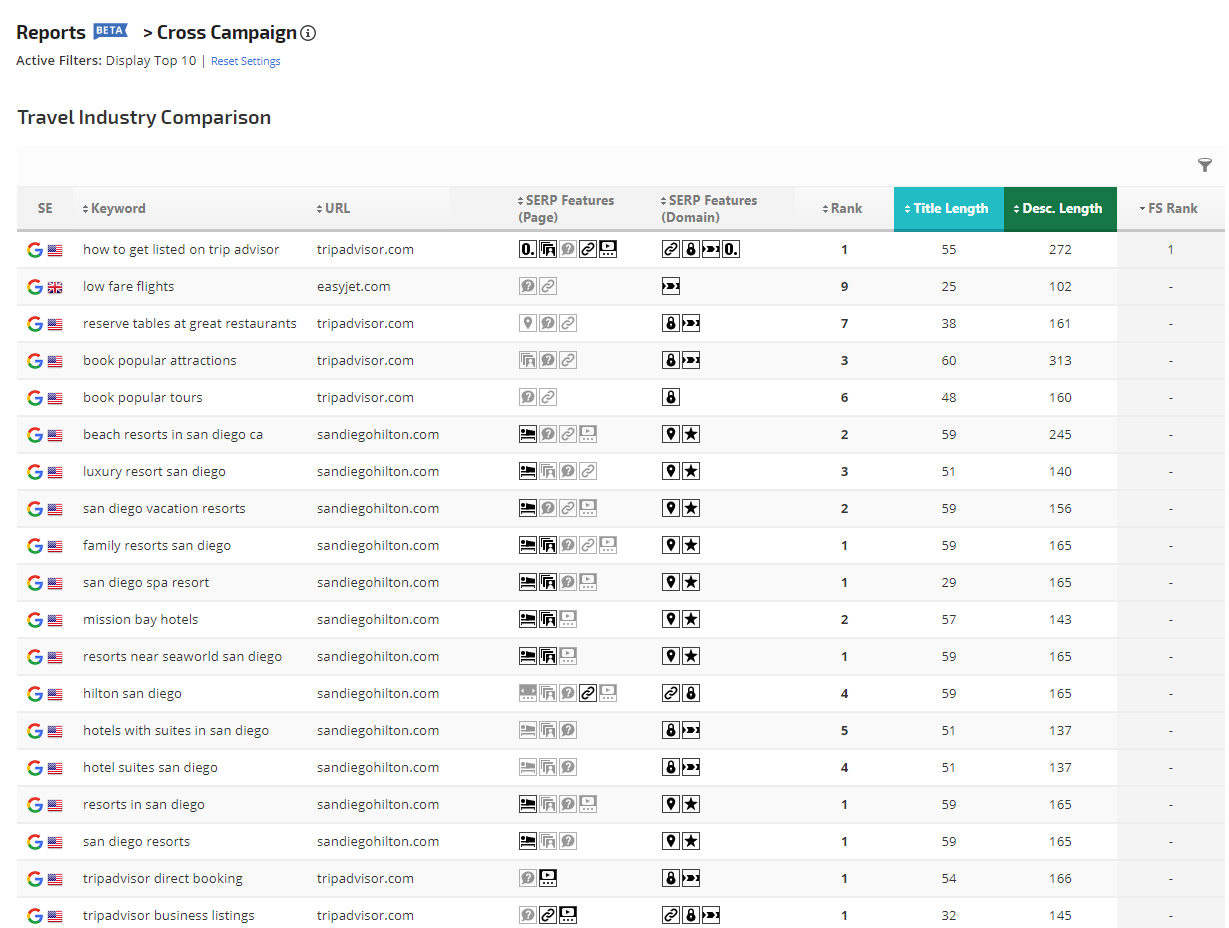Click the HTTPS lock icon for book popular tours
This screenshot has height=928, width=1229.
(x=671, y=398)
